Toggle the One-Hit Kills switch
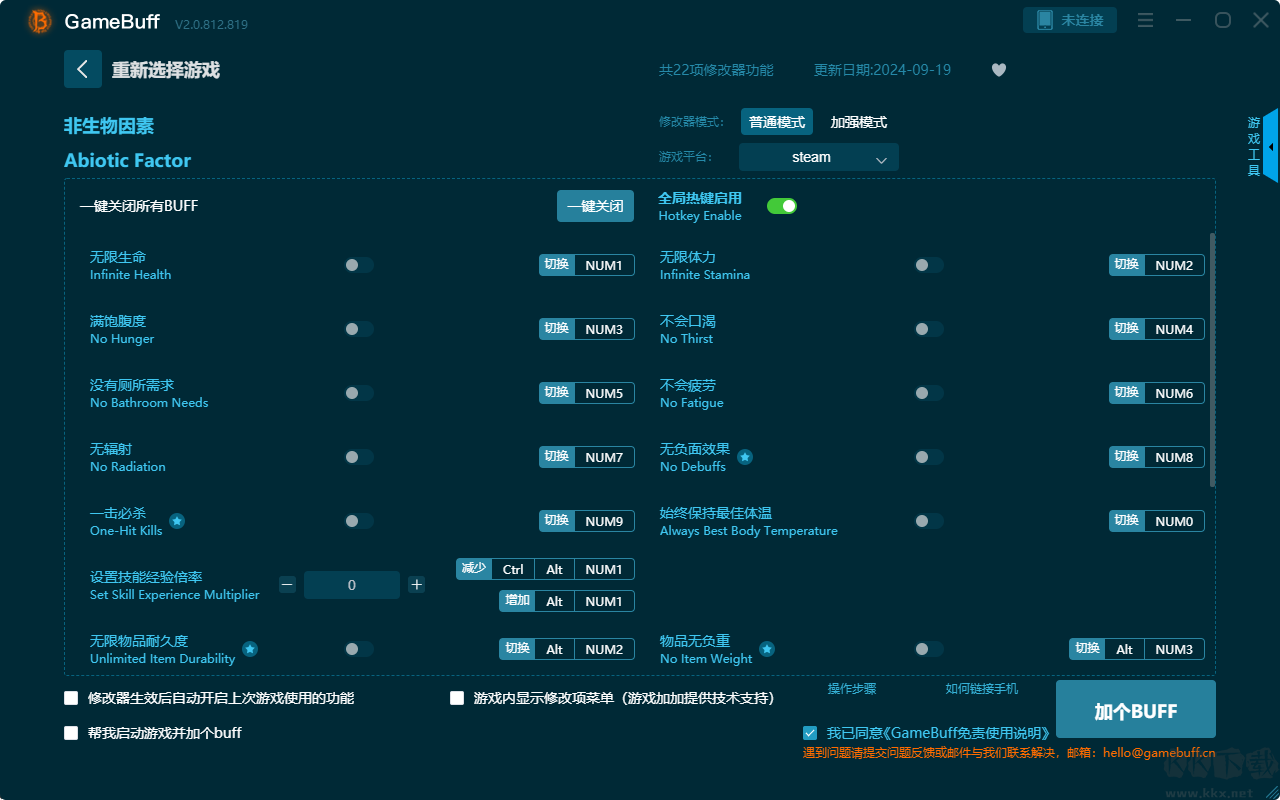 click(359, 521)
